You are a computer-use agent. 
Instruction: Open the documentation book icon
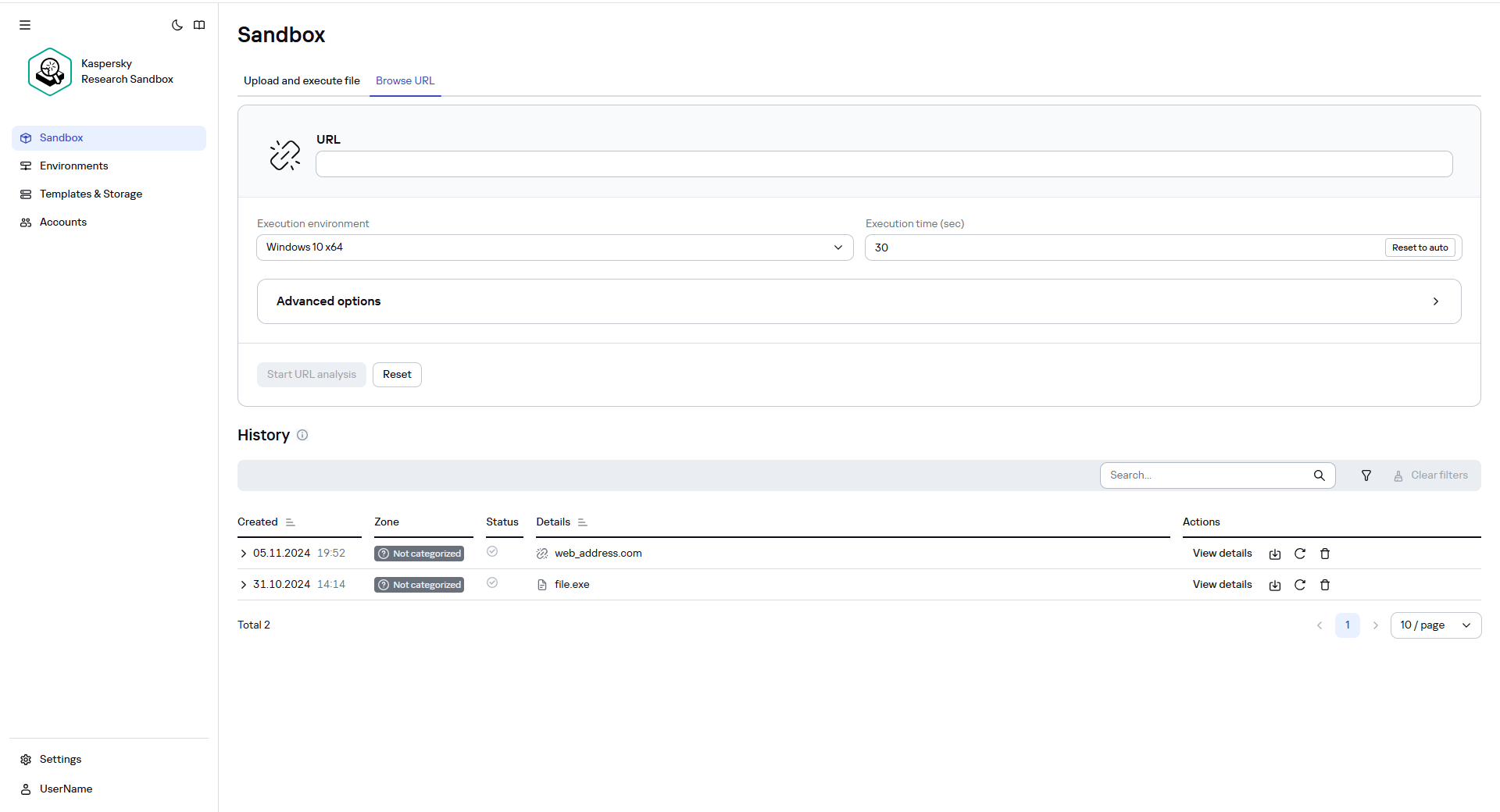200,25
